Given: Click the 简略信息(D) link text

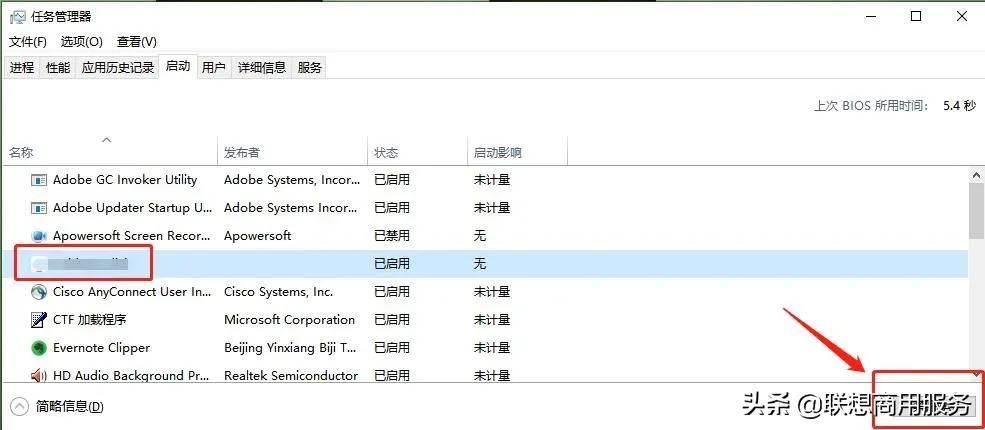Looking at the screenshot, I should [70, 407].
